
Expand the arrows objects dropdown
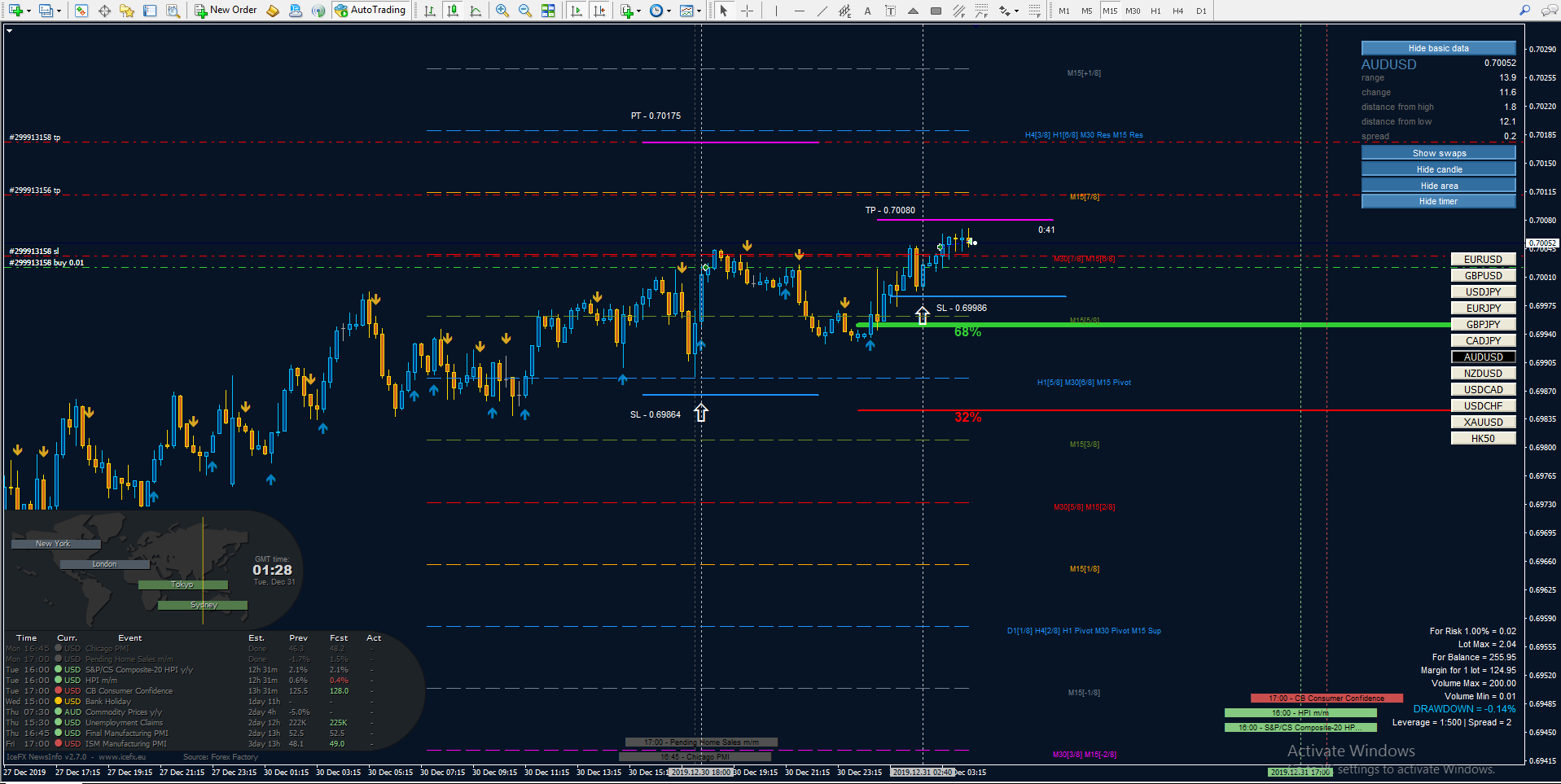(1017, 11)
